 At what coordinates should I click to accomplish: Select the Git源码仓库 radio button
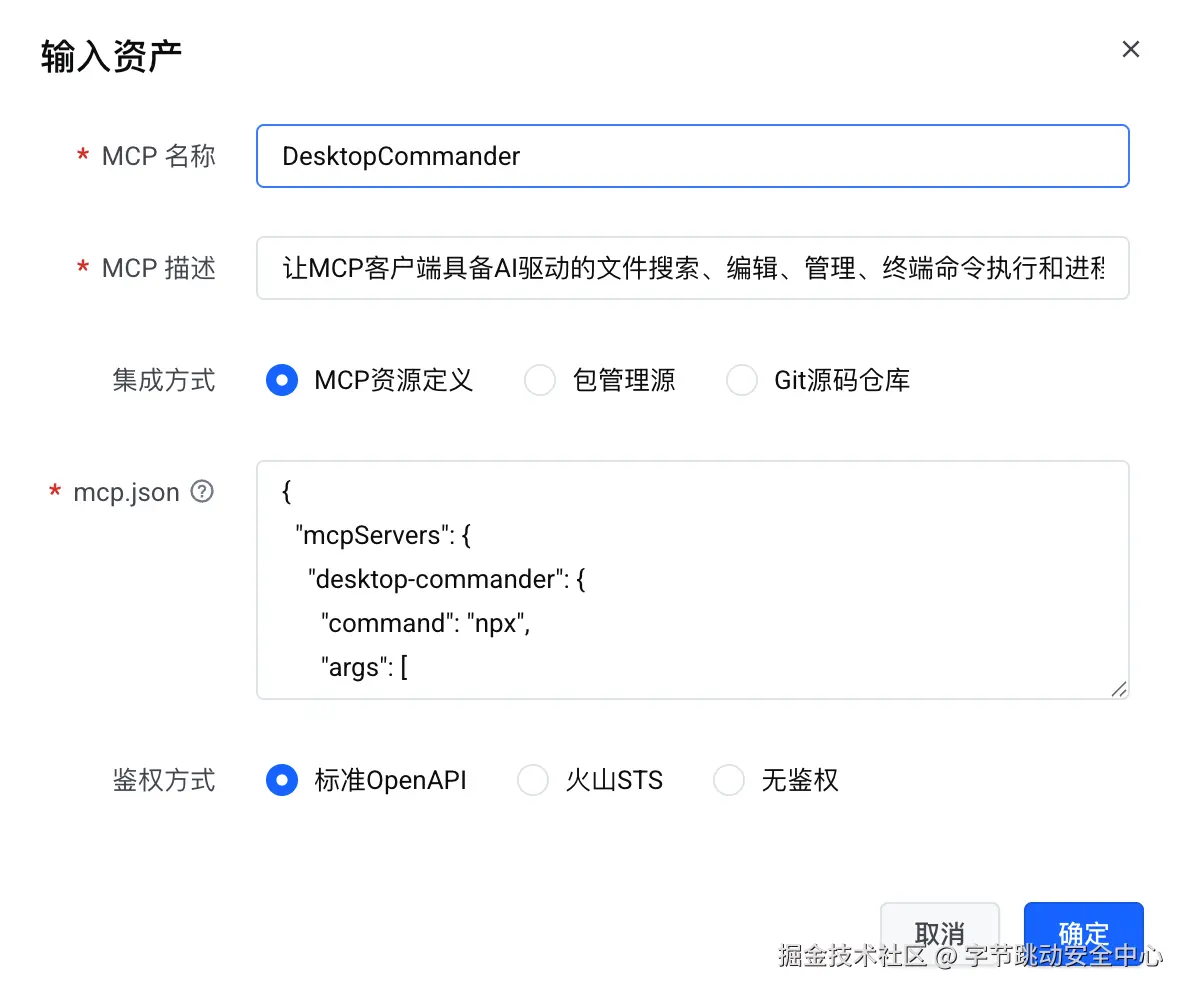click(x=742, y=380)
